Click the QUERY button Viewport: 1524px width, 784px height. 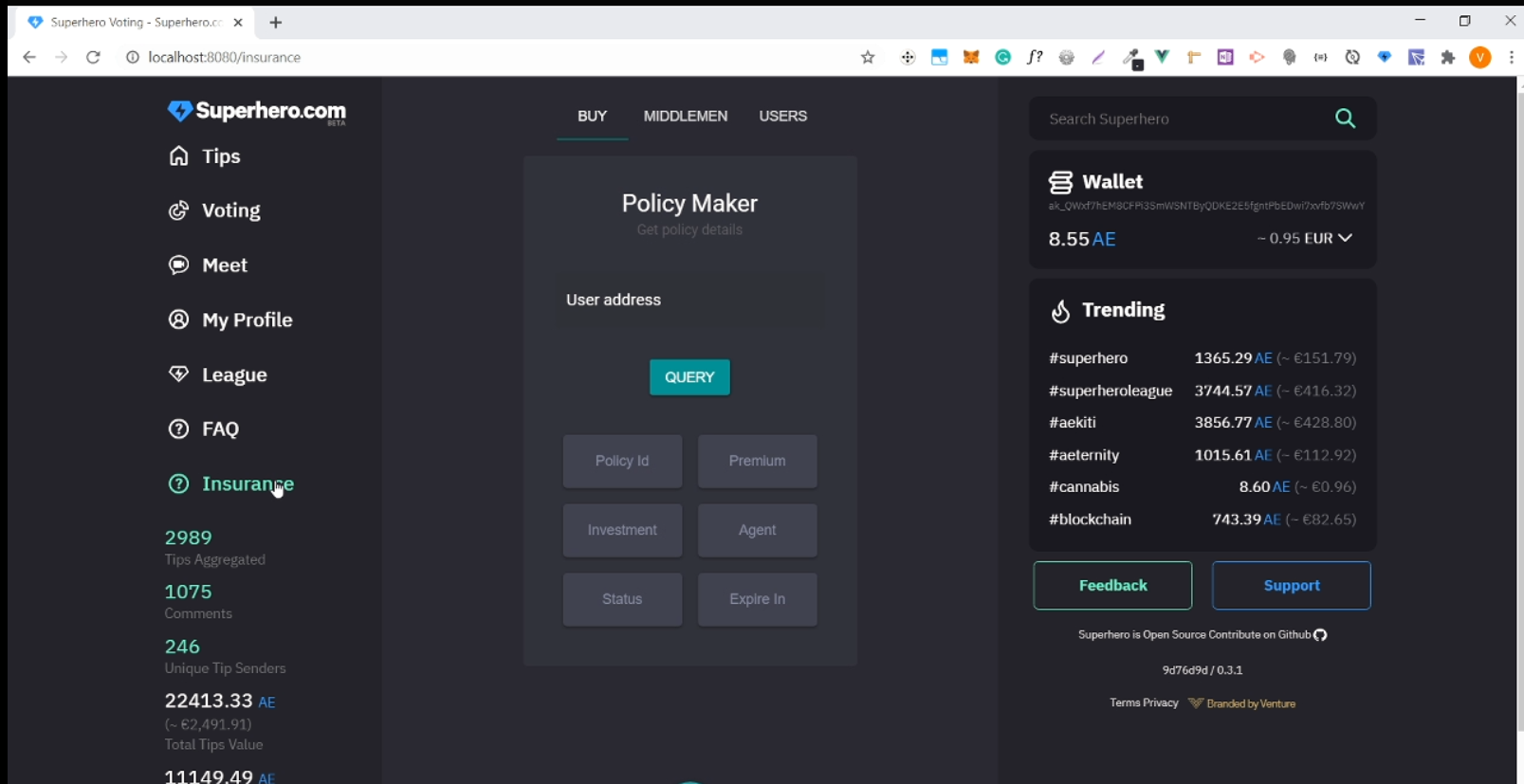click(689, 377)
